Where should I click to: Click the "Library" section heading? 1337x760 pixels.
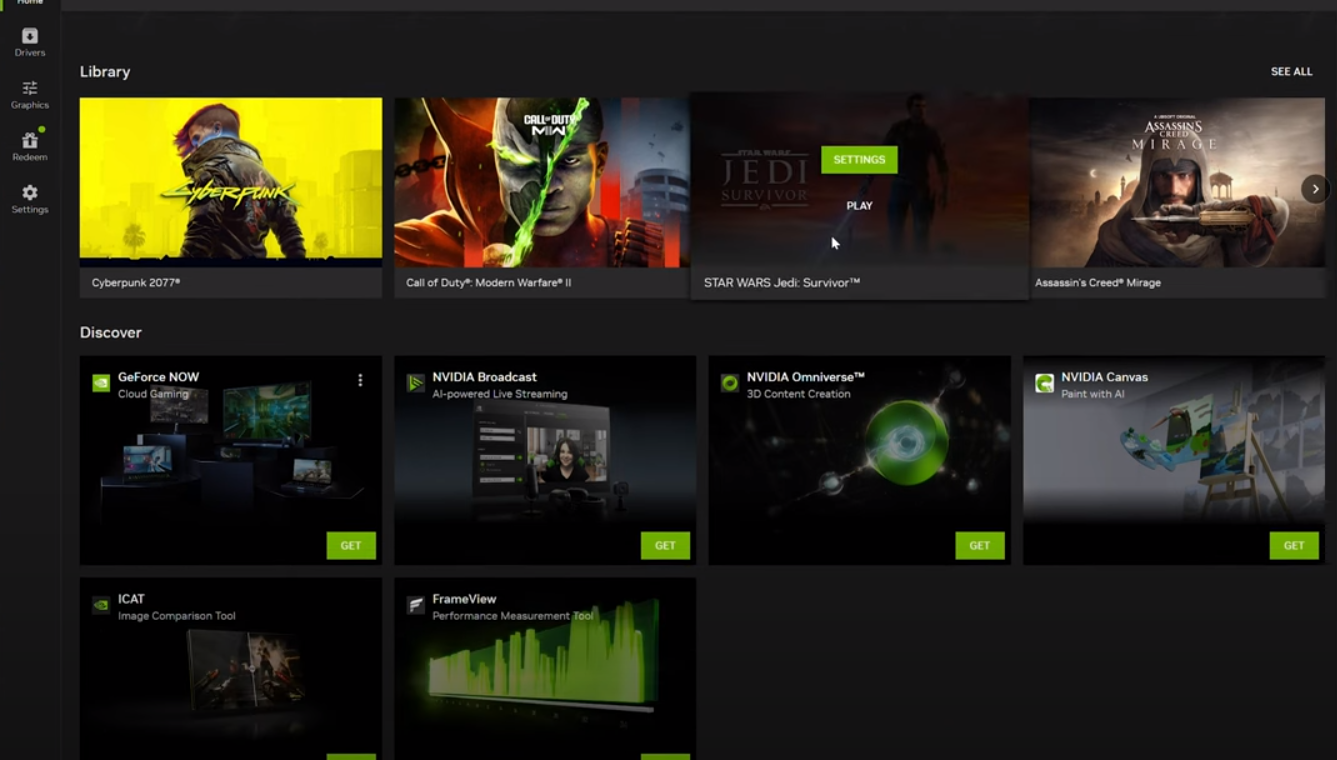click(x=105, y=72)
